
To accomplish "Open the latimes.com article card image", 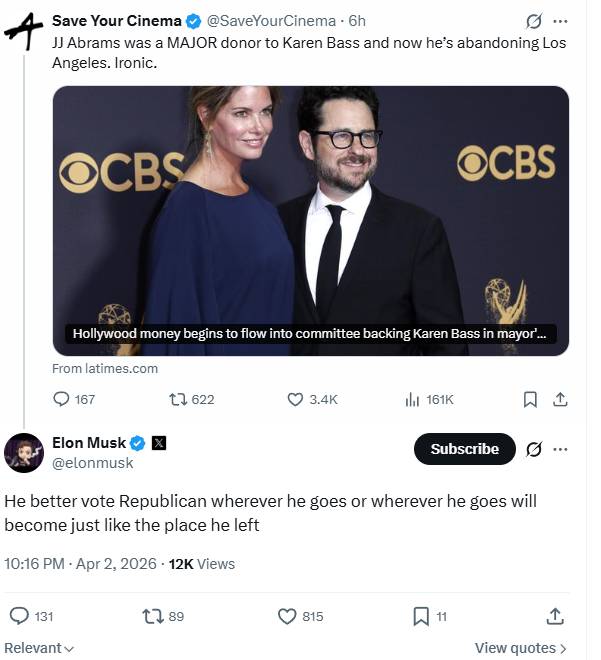I will [311, 221].
